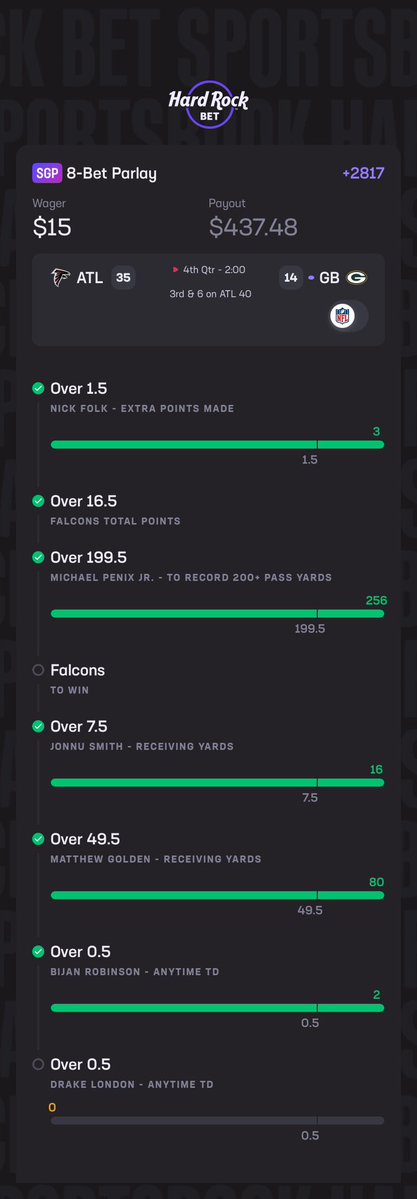Click the purple SGP badge
The image size is (417, 1199).
pos(47,174)
